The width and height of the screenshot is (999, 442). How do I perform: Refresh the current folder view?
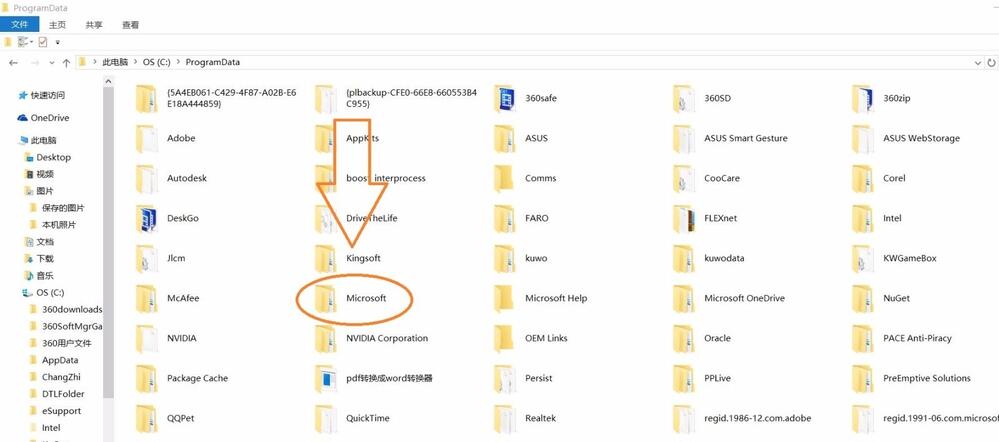[x=991, y=62]
